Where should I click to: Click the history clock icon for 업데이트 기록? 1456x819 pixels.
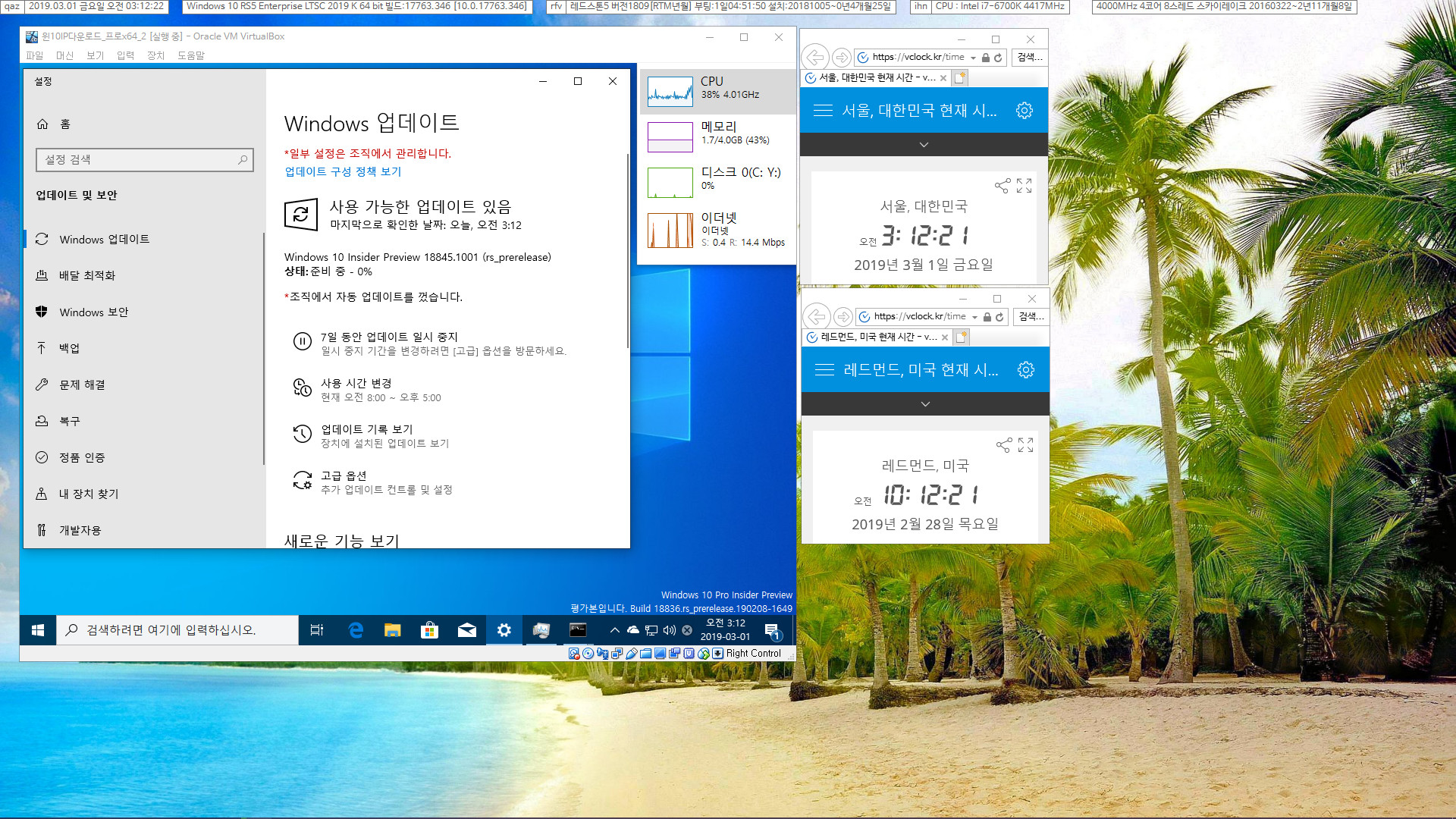(x=302, y=434)
